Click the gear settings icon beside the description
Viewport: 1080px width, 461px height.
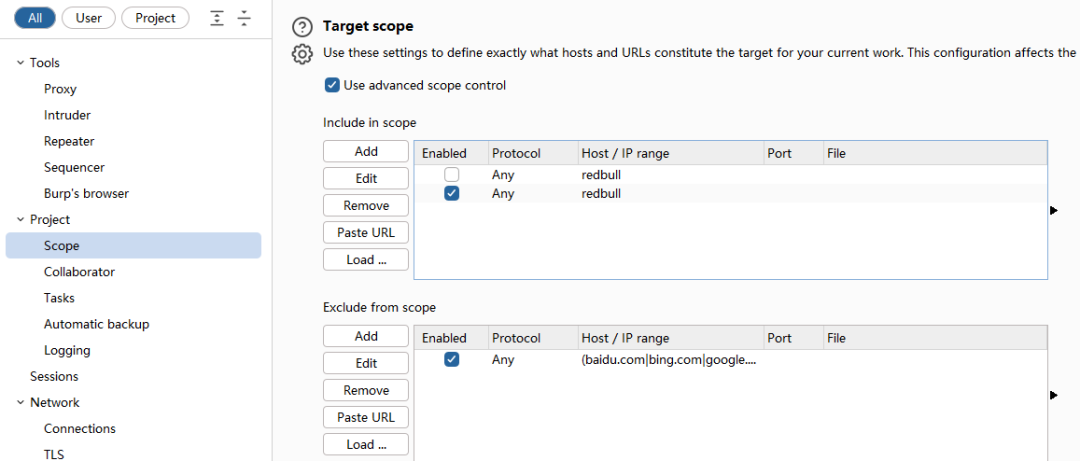[302, 54]
